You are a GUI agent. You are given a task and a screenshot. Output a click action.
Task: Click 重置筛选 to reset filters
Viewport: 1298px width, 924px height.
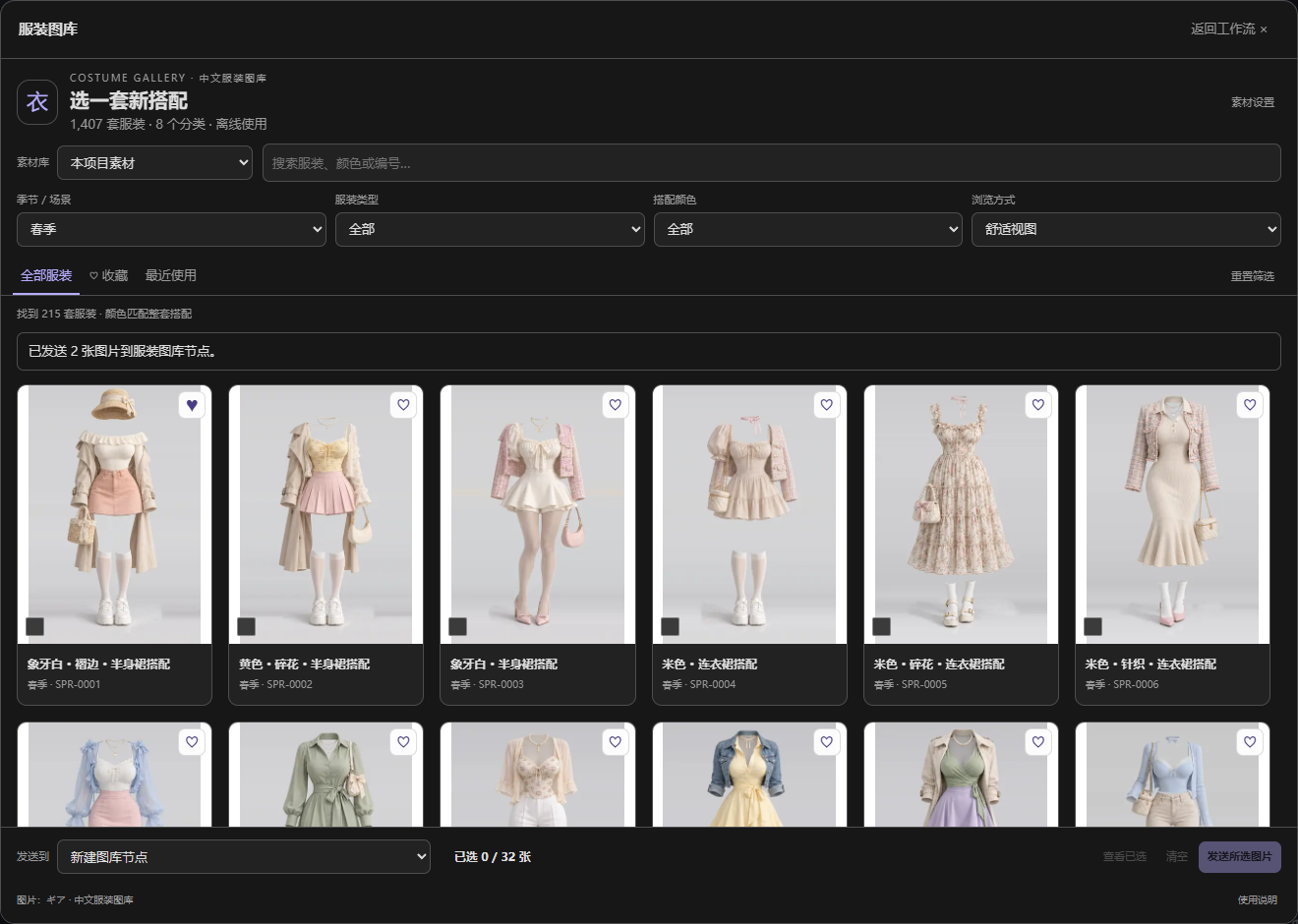(x=1253, y=276)
